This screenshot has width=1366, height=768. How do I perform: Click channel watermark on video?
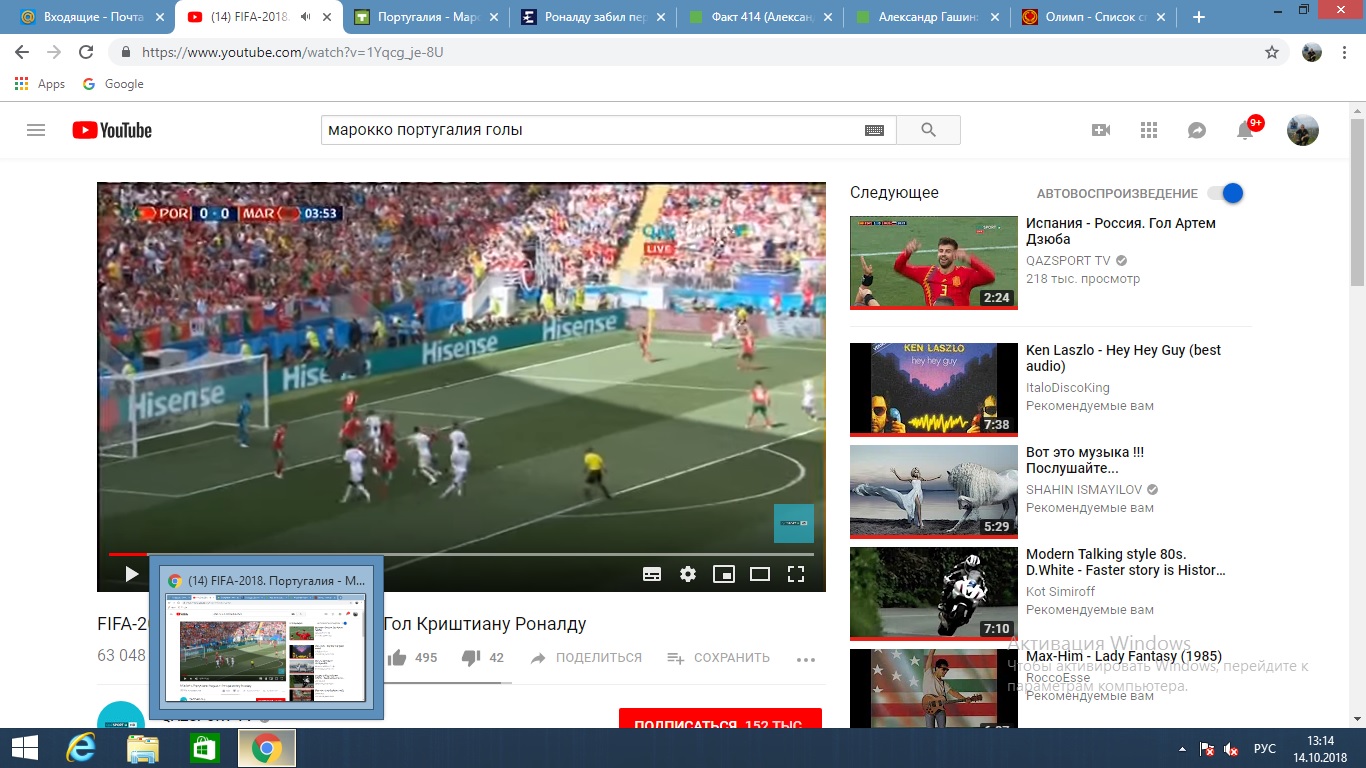[x=794, y=523]
